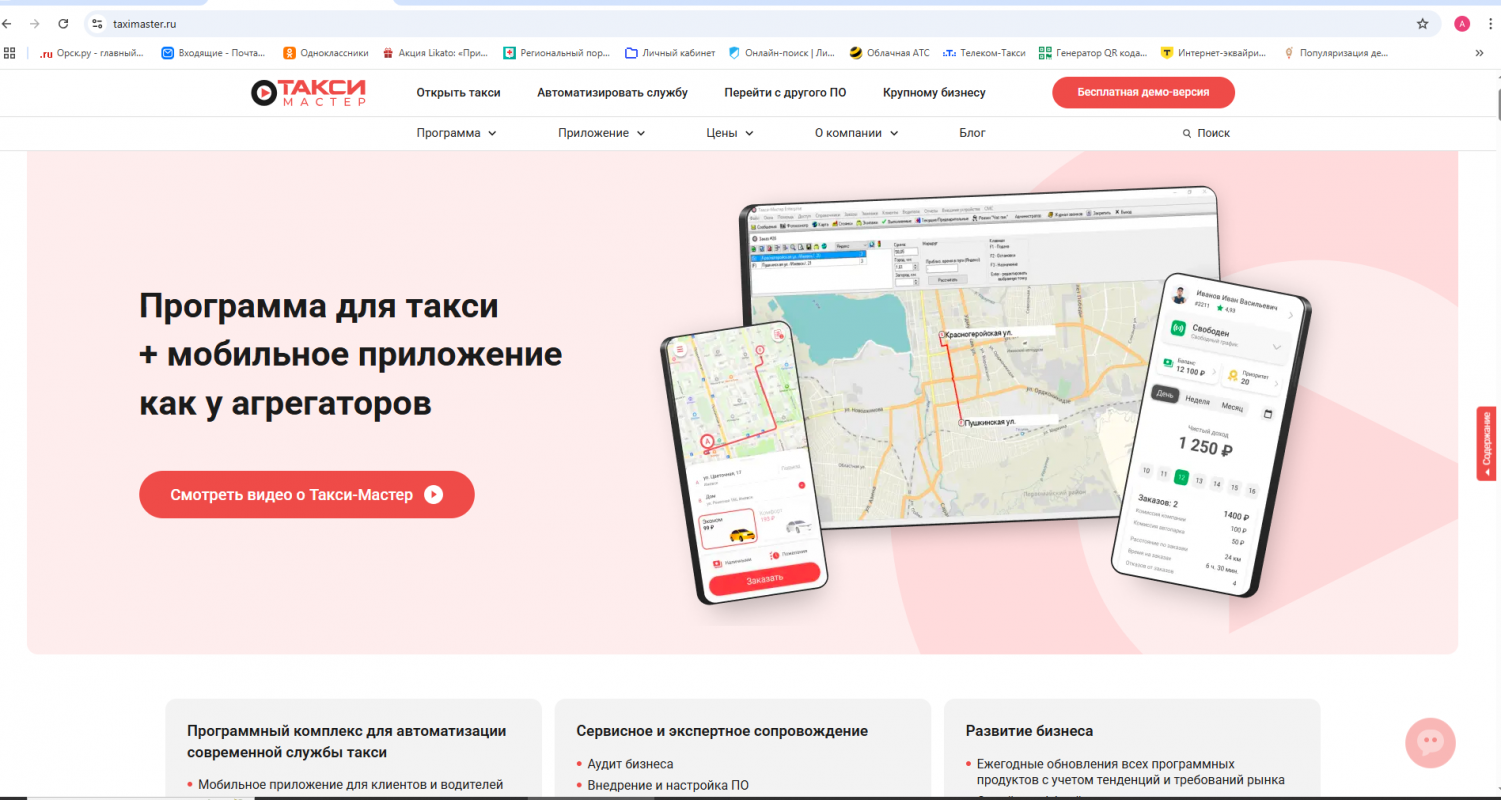Click the Бесплатная демо-версия button
Image resolution: width=1501 pixels, height=800 pixels.
pyautogui.click(x=1143, y=92)
